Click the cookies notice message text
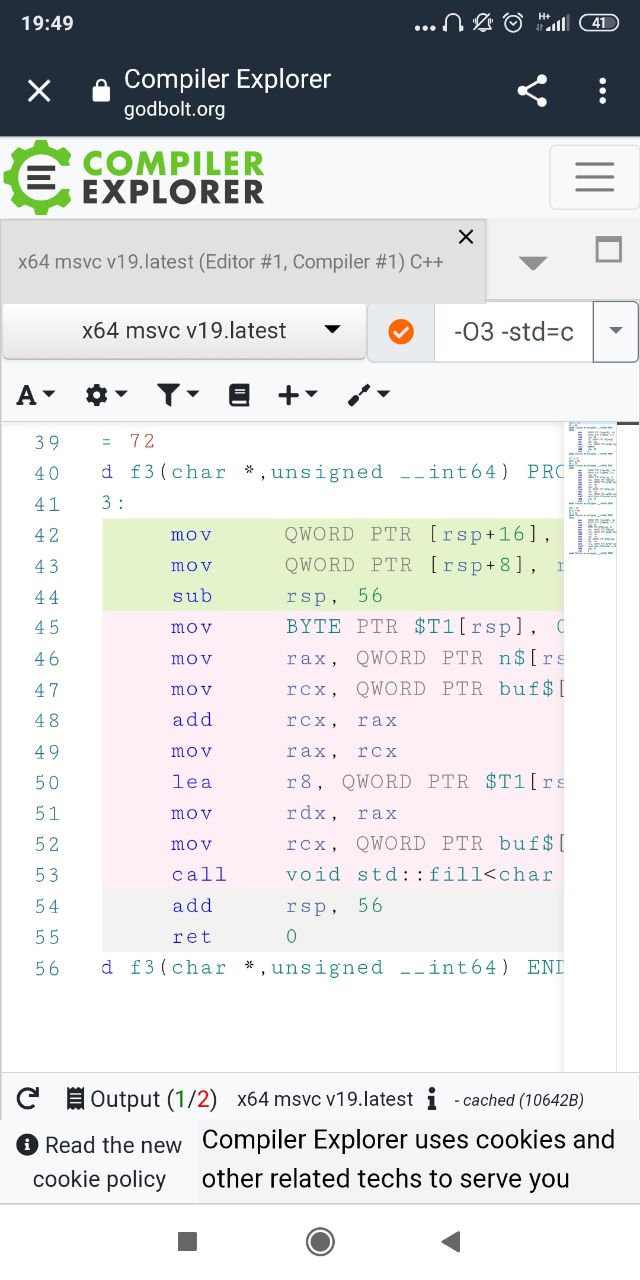Screen dimensions: 640x1280 point(408,1159)
